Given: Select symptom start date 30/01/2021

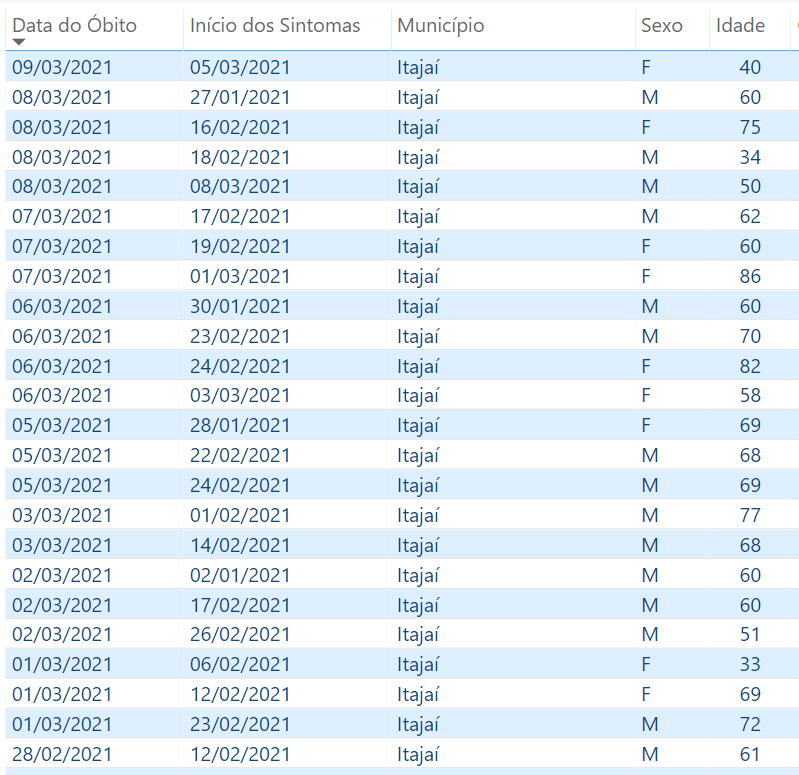Looking at the screenshot, I should coord(239,306).
